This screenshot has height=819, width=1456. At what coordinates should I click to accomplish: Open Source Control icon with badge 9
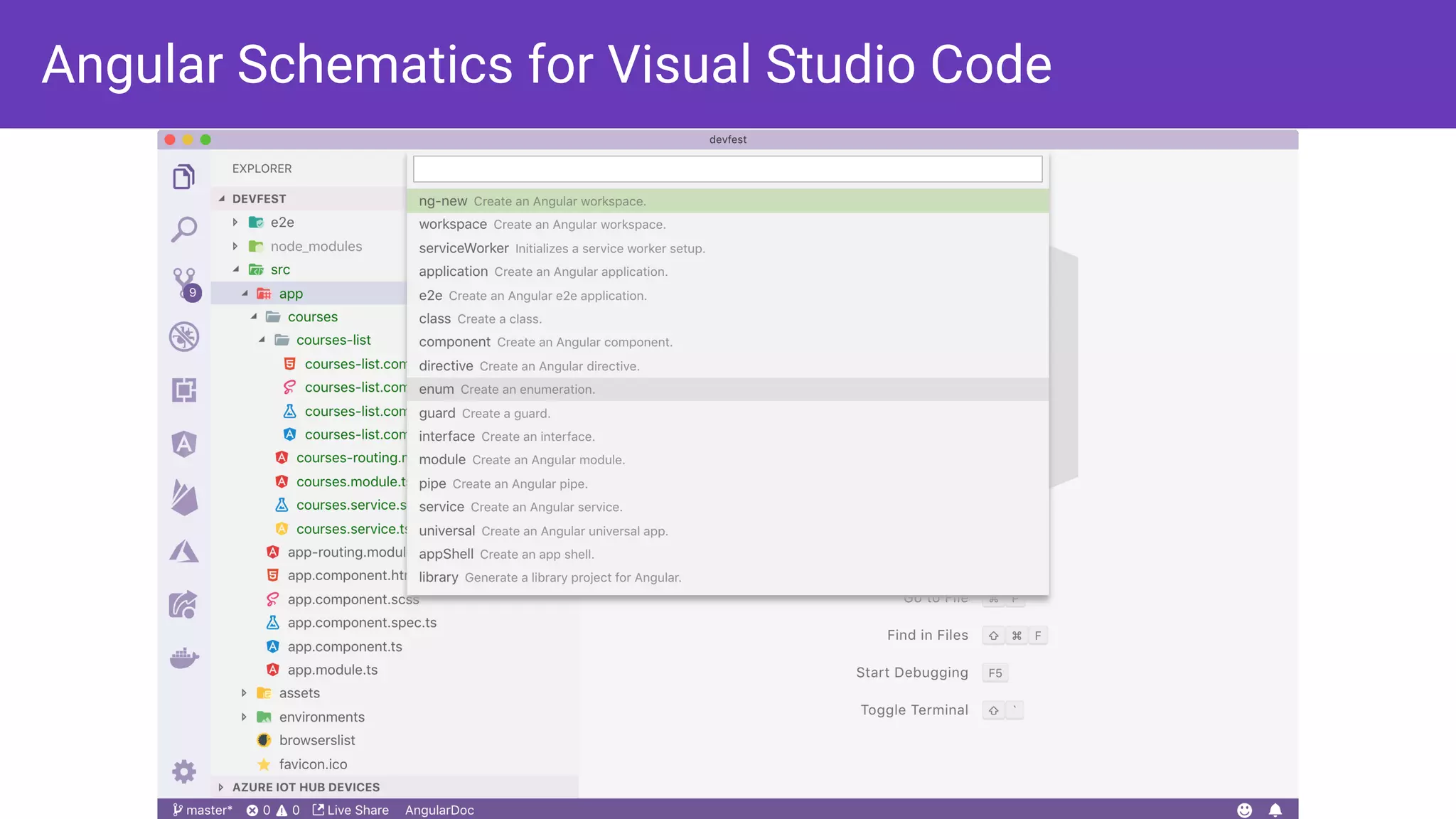coord(186,284)
